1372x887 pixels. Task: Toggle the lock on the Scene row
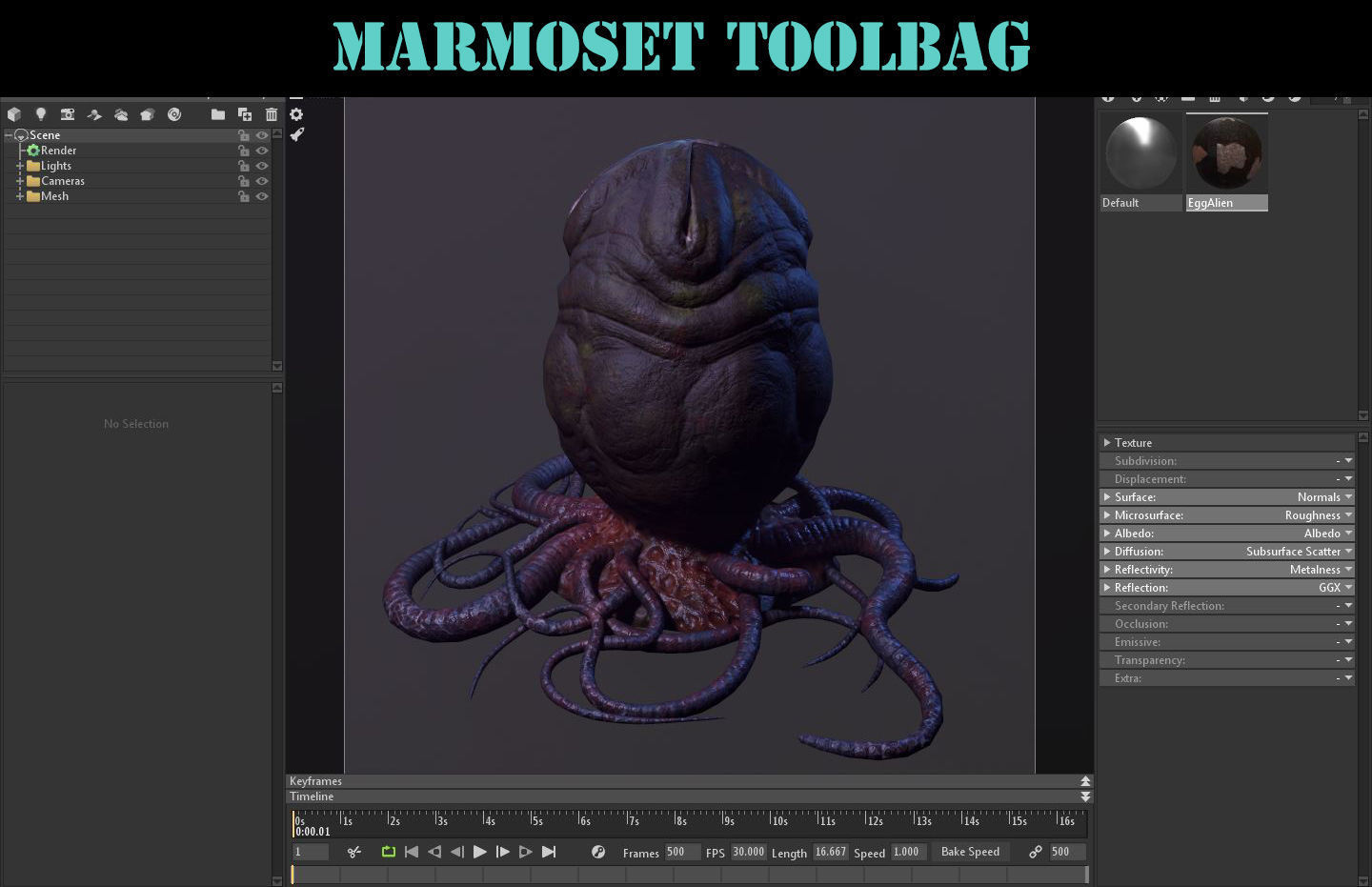click(x=244, y=135)
